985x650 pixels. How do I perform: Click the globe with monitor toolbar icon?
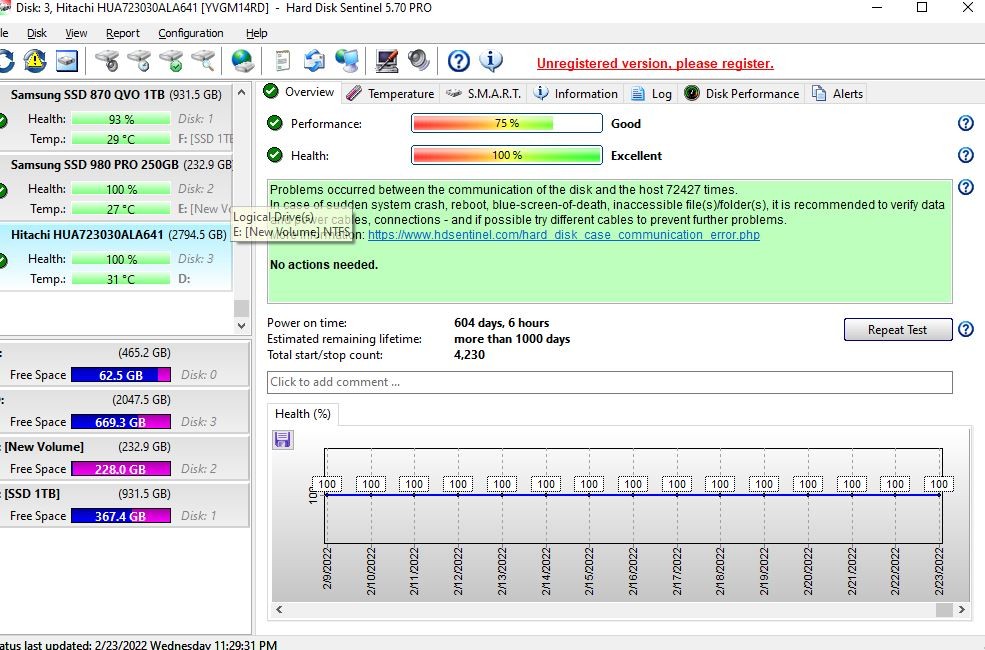pos(347,61)
